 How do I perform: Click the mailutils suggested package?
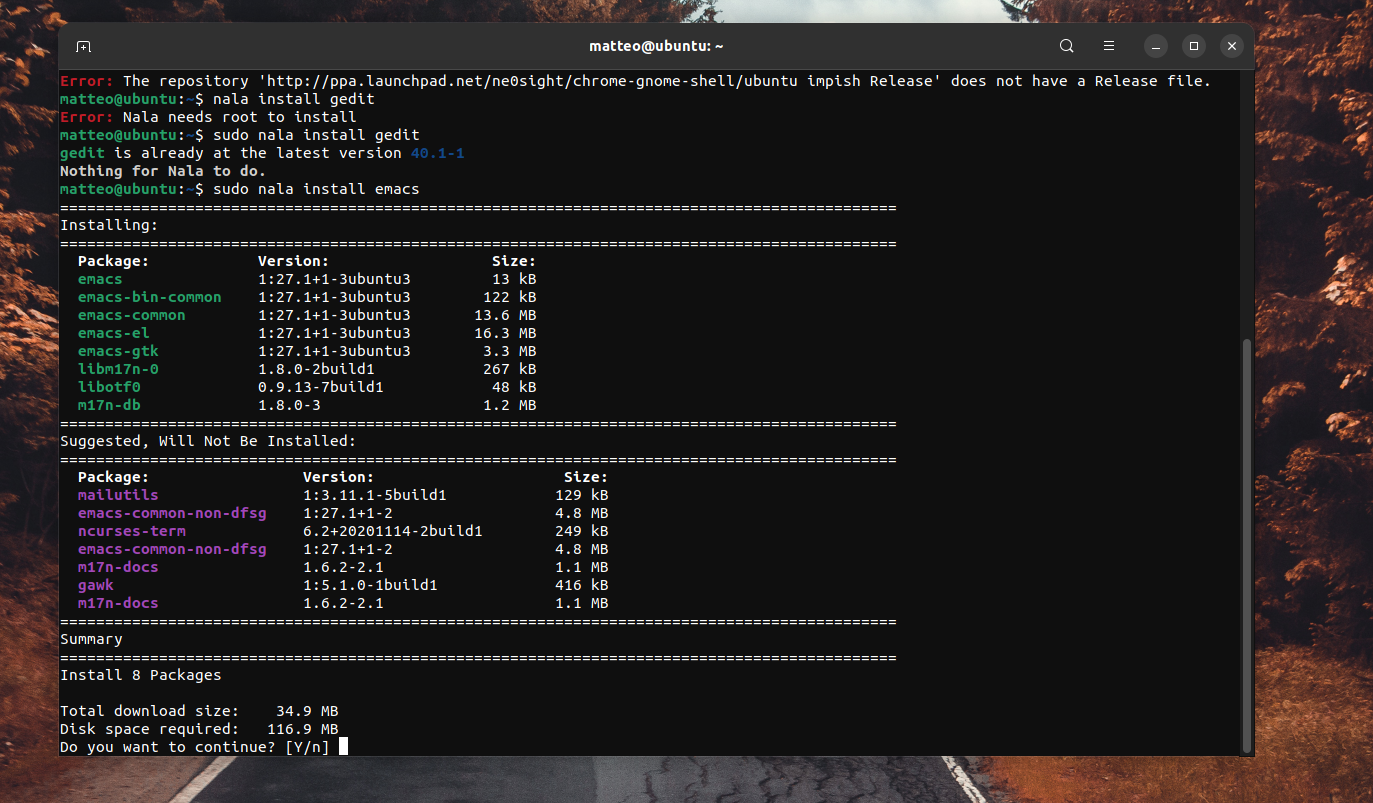(117, 495)
